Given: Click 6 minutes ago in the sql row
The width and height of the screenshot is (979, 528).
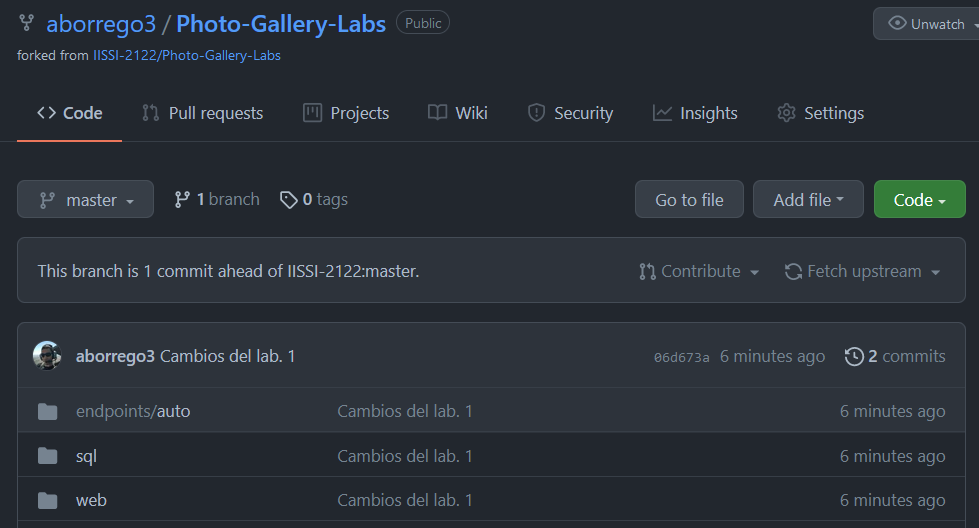Looking at the screenshot, I should [x=892, y=456].
